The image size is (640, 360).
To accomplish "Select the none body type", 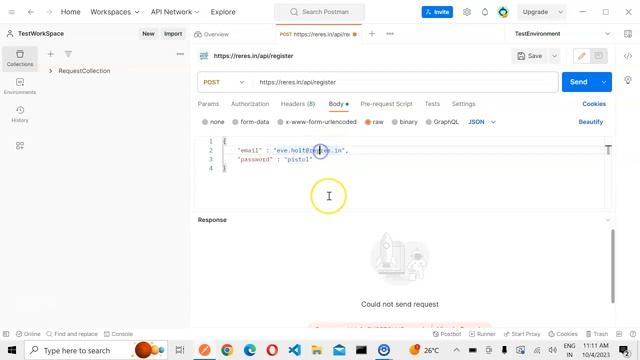I will [213, 122].
